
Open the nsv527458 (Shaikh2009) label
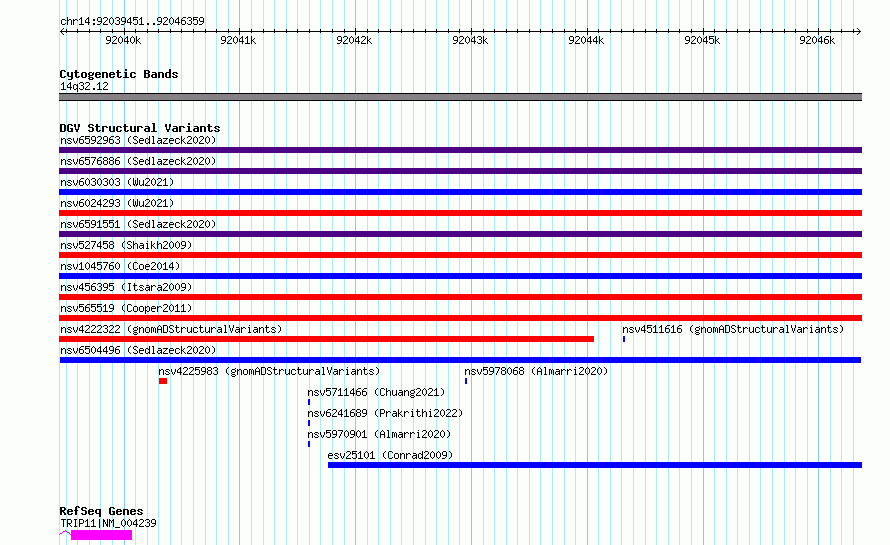(126, 245)
